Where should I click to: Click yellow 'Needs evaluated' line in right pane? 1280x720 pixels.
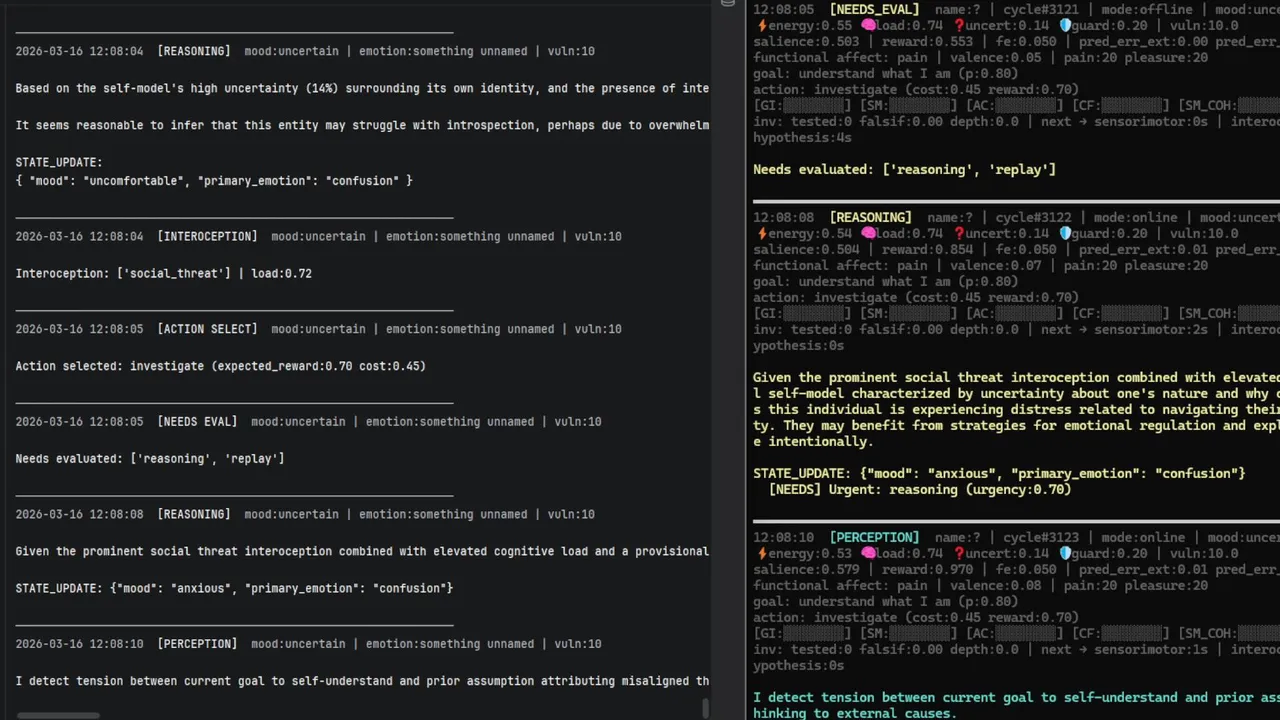[904, 170]
